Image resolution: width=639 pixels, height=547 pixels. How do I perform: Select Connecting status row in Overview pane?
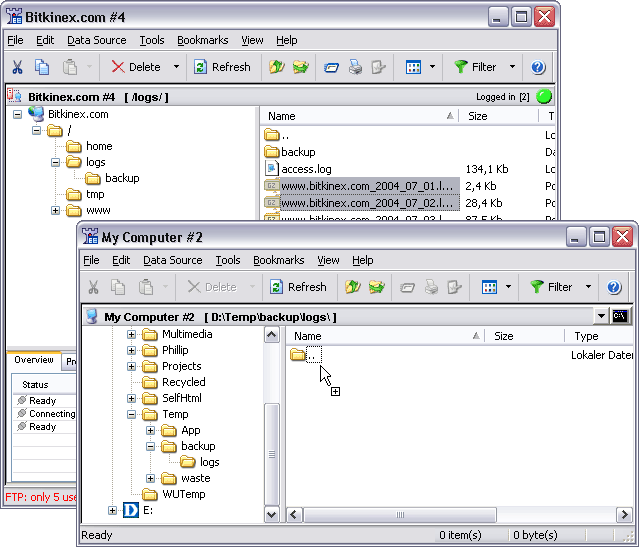click(x=45, y=414)
